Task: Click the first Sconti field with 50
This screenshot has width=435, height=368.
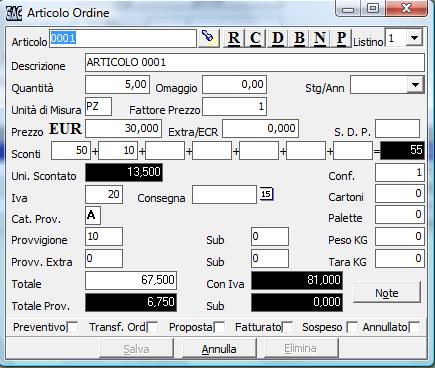Action: coord(71,150)
